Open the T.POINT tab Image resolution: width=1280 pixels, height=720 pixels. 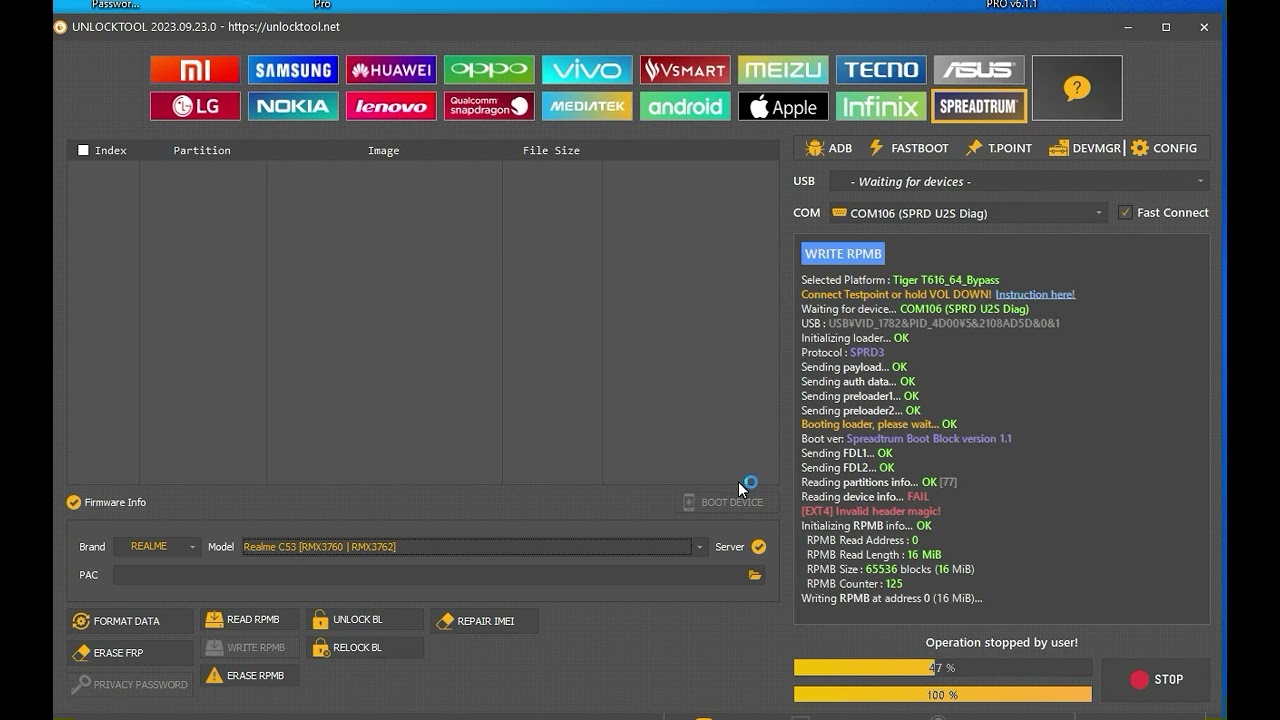(999, 148)
